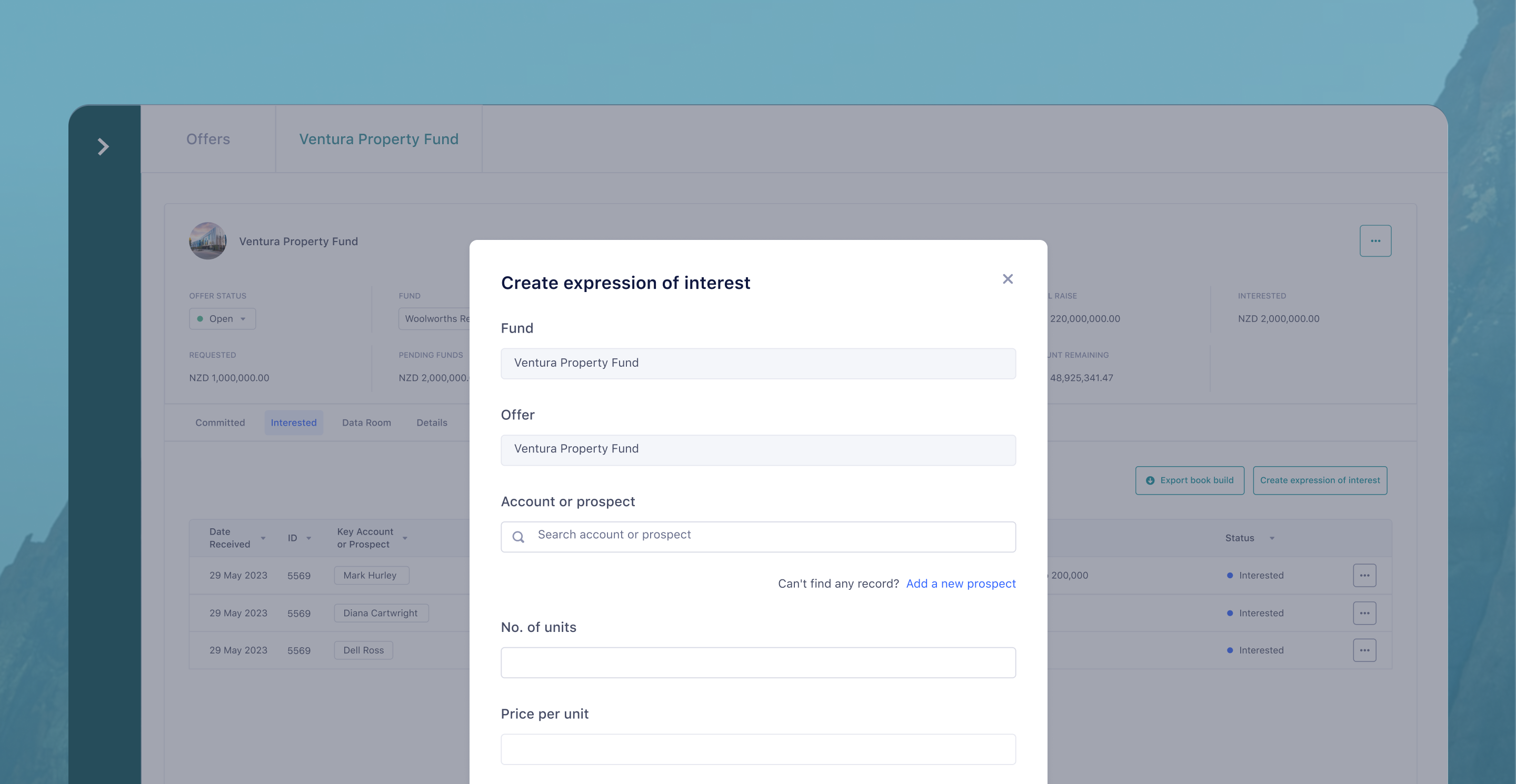Open row actions for the Dell Ross entry

click(1364, 650)
